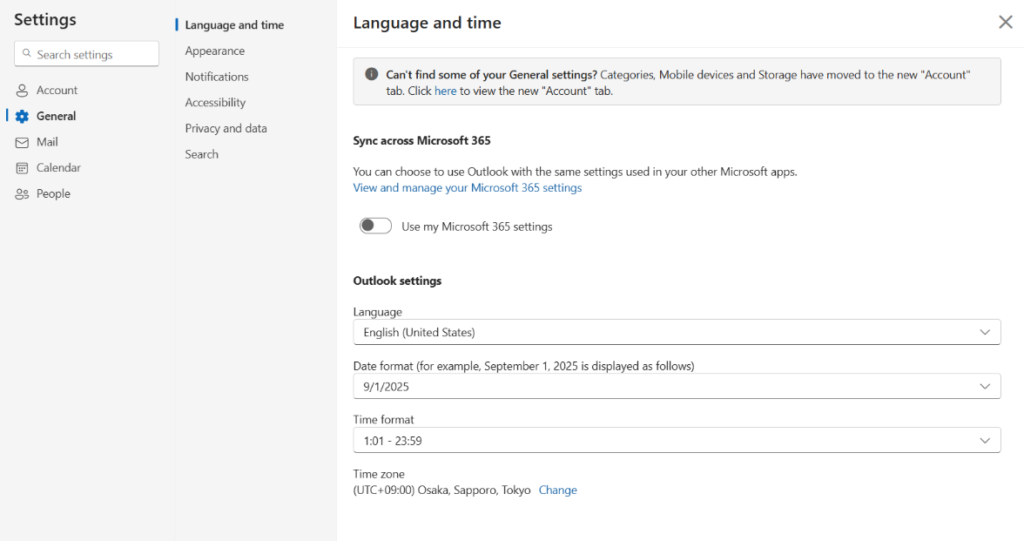Toggle Use my Microsoft 365 settings

pos(376,226)
